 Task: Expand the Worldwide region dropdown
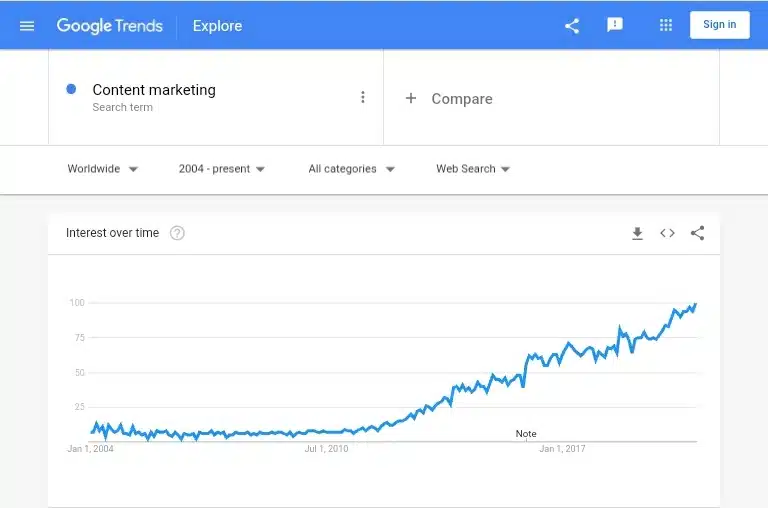(x=102, y=169)
